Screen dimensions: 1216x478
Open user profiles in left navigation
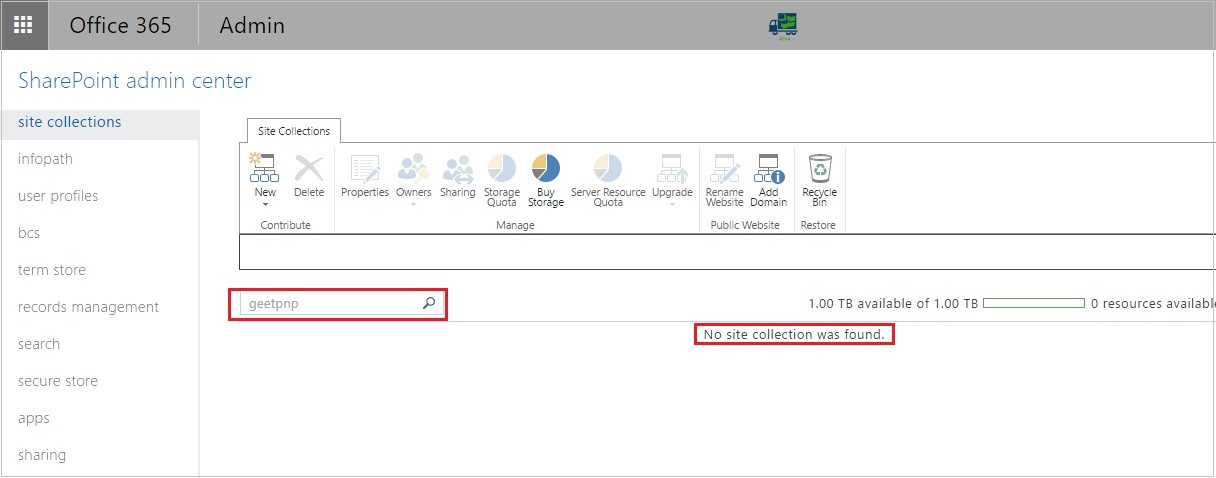(58, 196)
